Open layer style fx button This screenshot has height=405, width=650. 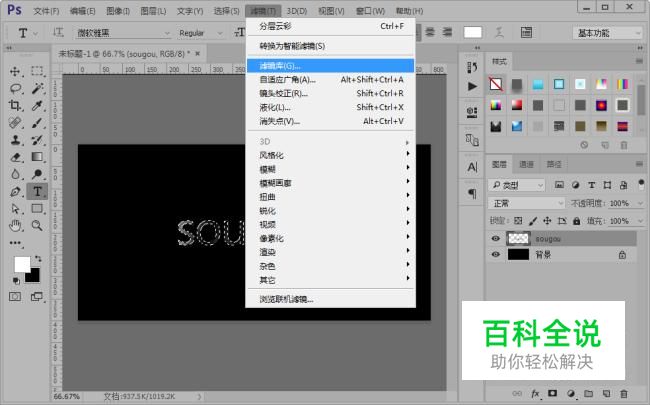tap(535, 393)
